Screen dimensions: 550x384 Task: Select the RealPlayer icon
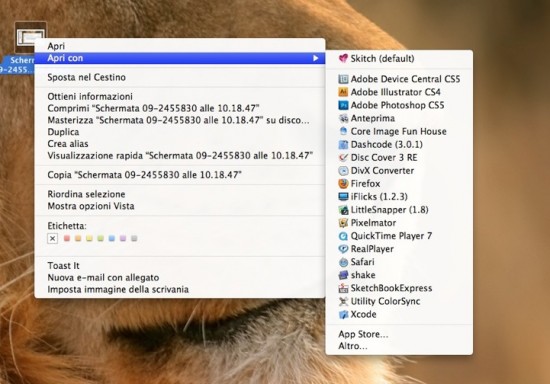[x=343, y=249]
